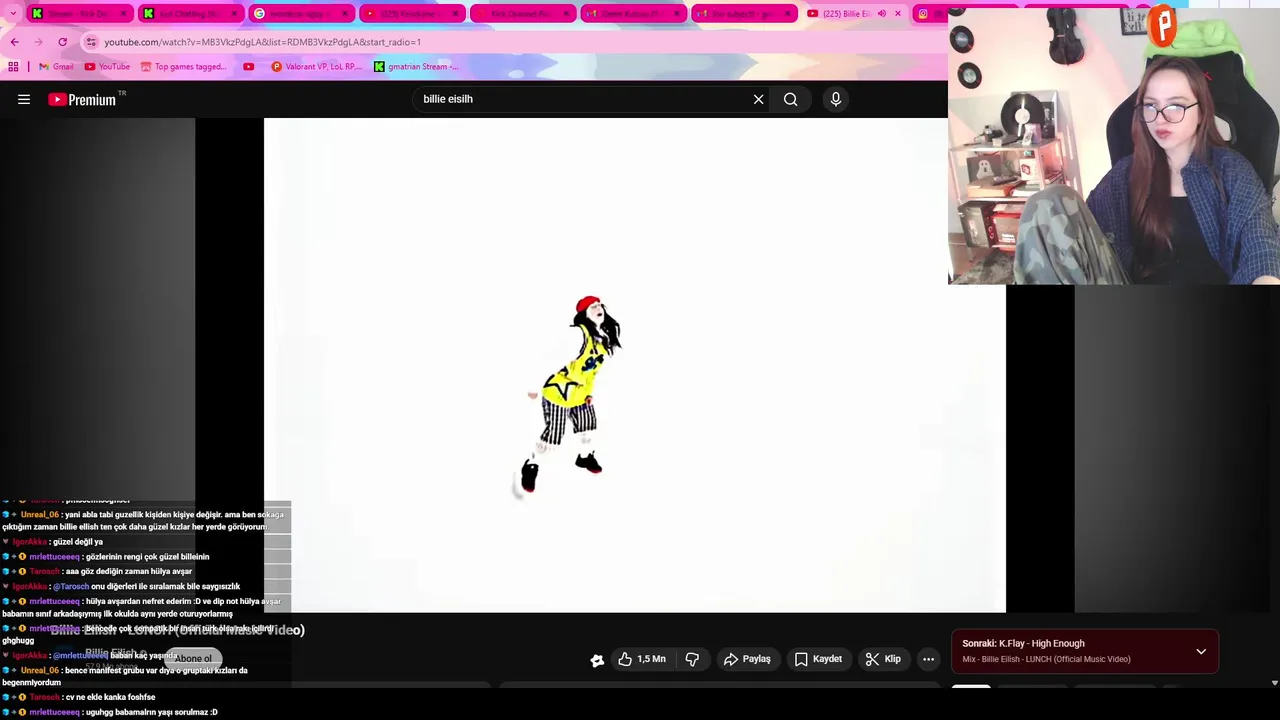
Task: Dislike the video with thumbs-down
Action: click(x=692, y=659)
